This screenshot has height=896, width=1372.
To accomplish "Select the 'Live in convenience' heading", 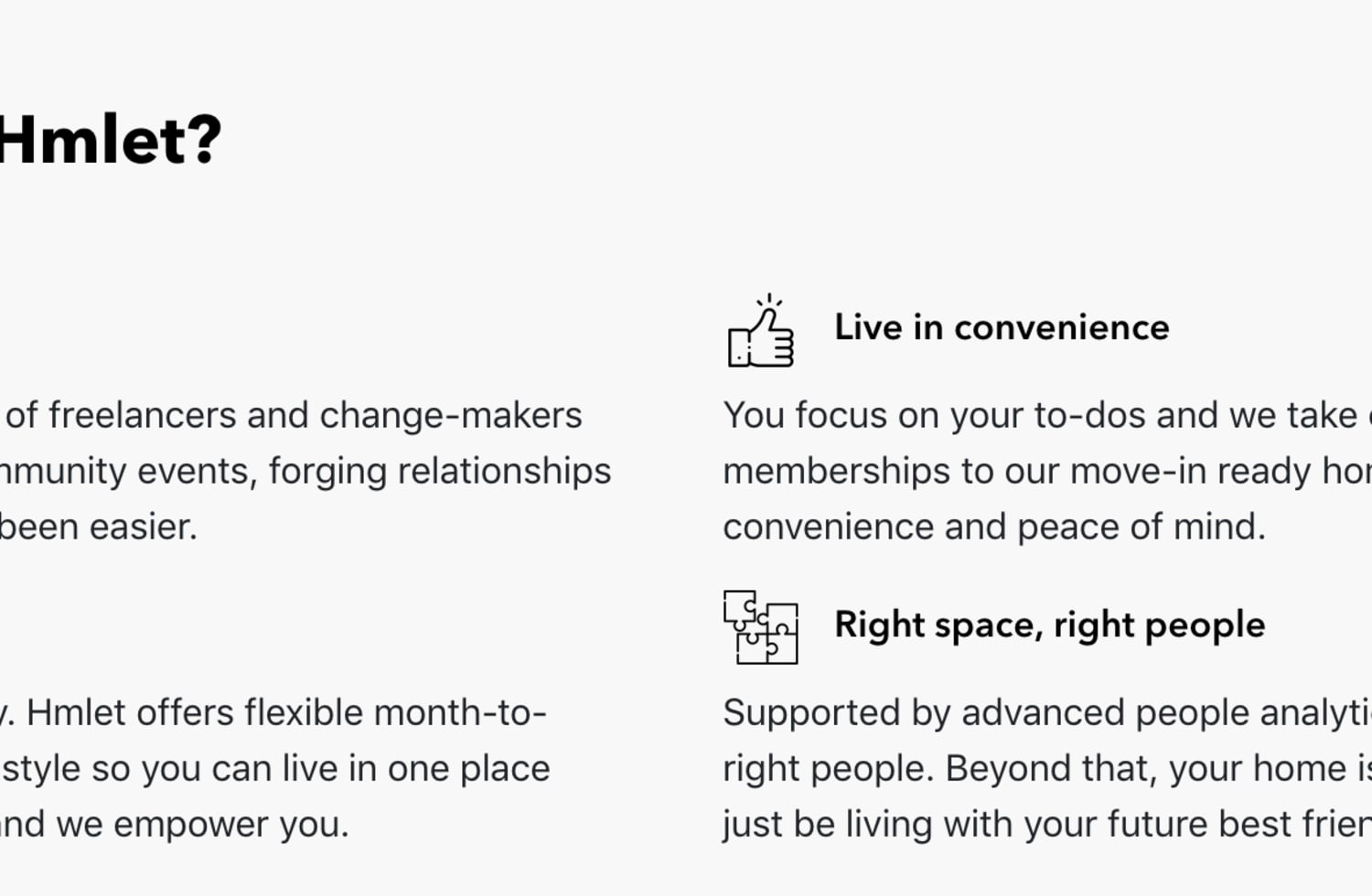I will 1002,327.
